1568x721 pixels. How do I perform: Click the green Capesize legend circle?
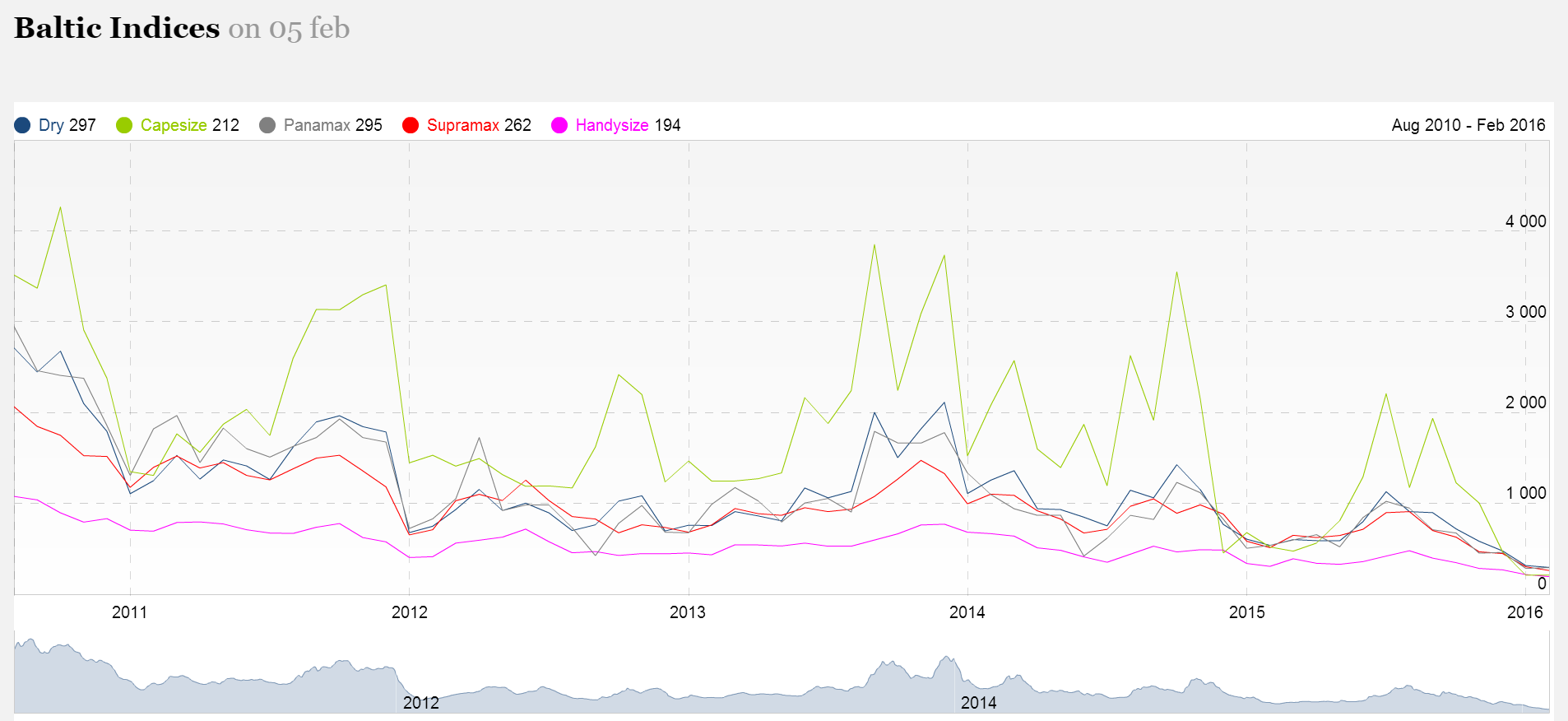(124, 125)
